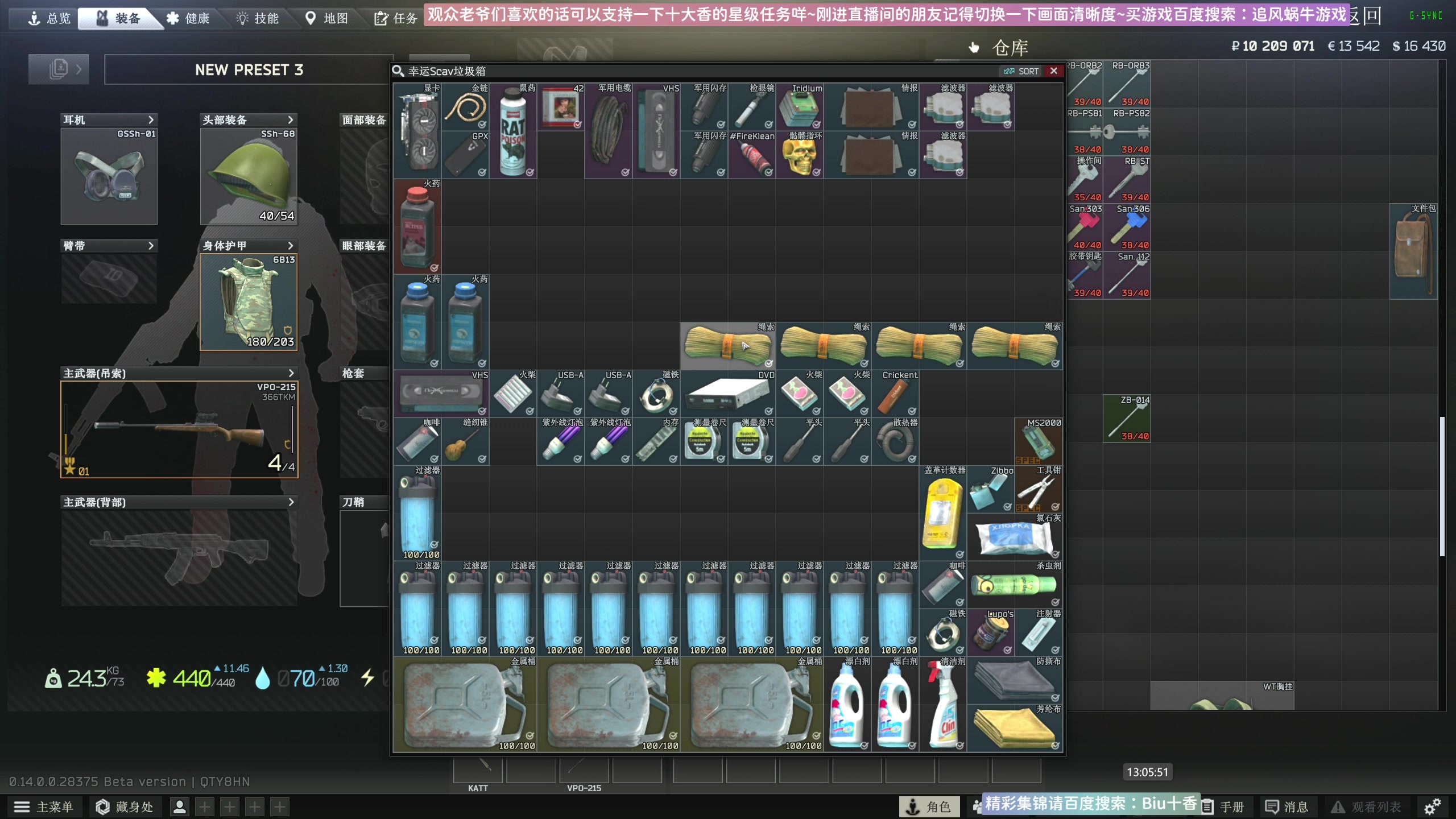Open the 地图 map tab
Viewport: 1456px width, 819px height.
pos(327,18)
